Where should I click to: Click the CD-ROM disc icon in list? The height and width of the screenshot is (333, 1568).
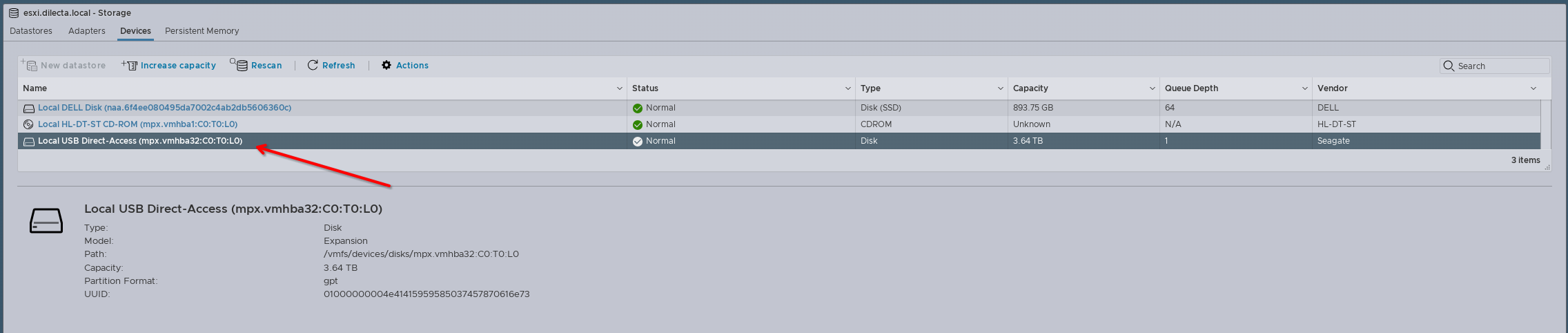pyautogui.click(x=28, y=124)
